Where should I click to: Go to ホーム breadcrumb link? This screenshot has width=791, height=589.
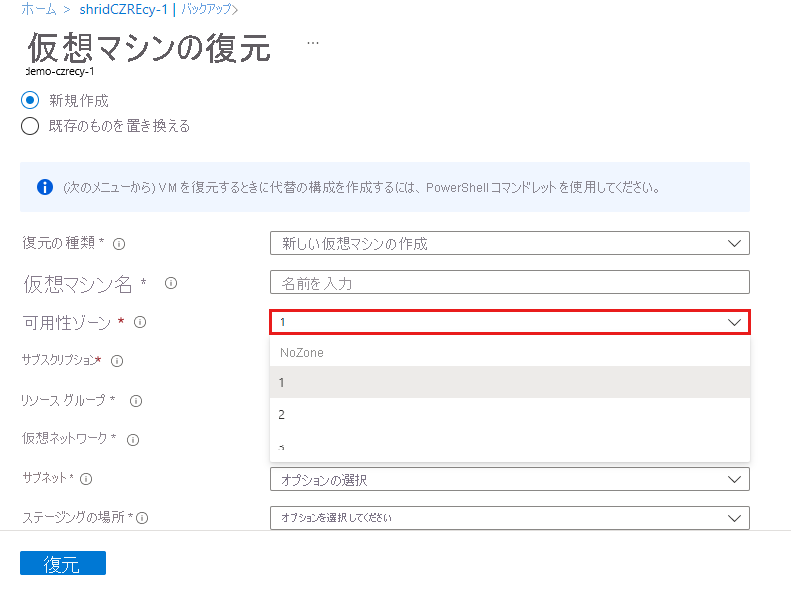coord(39,9)
